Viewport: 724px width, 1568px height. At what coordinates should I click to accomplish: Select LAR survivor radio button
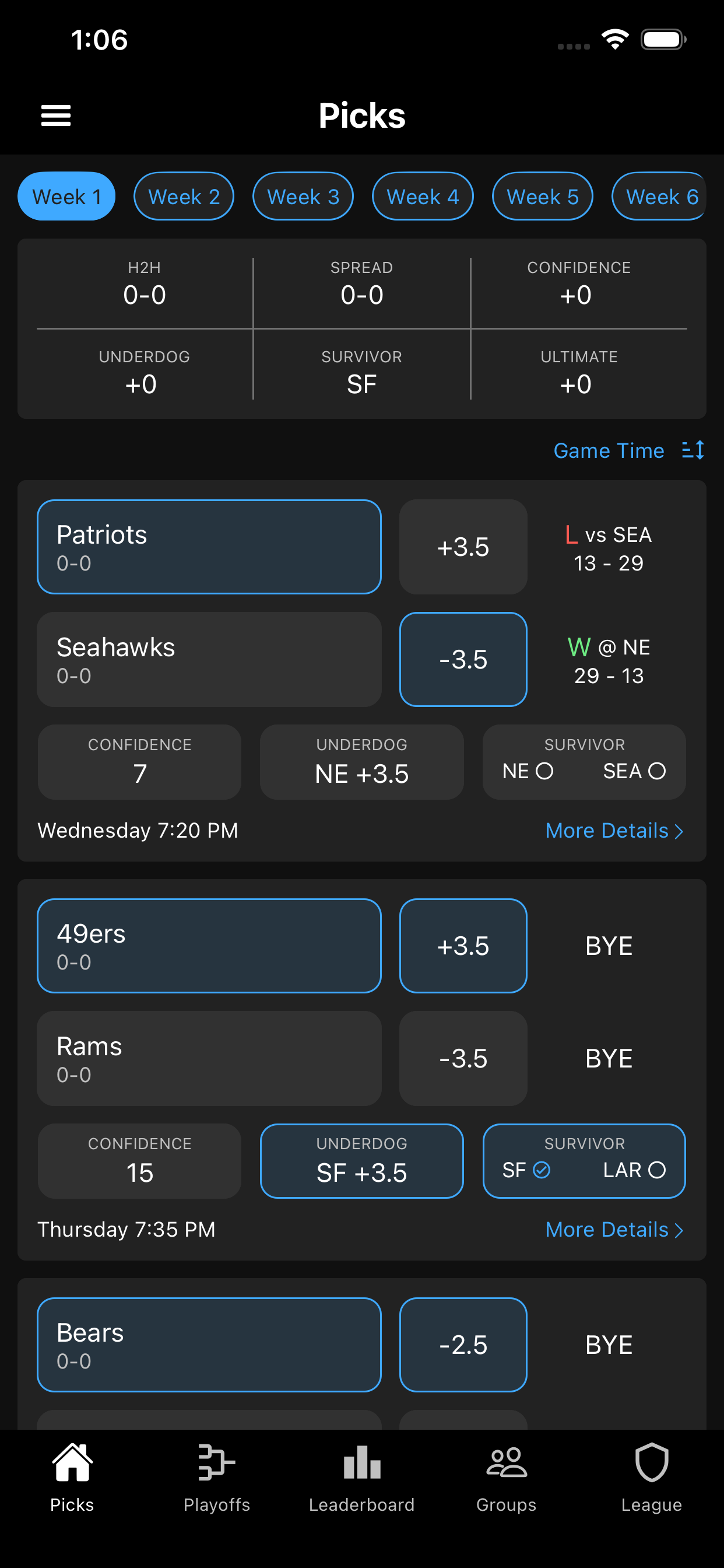pyautogui.click(x=657, y=1170)
